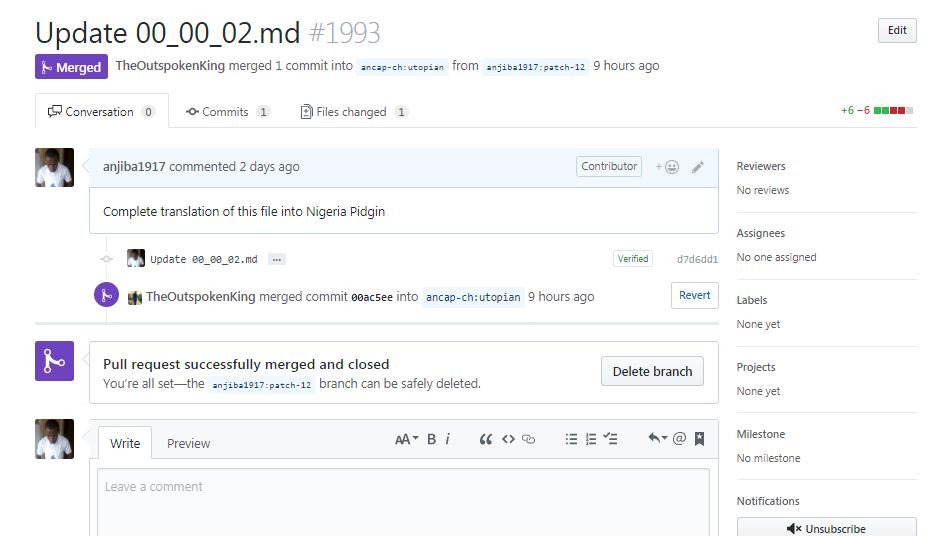
Task: Open saved replies dropdown
Action: (x=657, y=439)
